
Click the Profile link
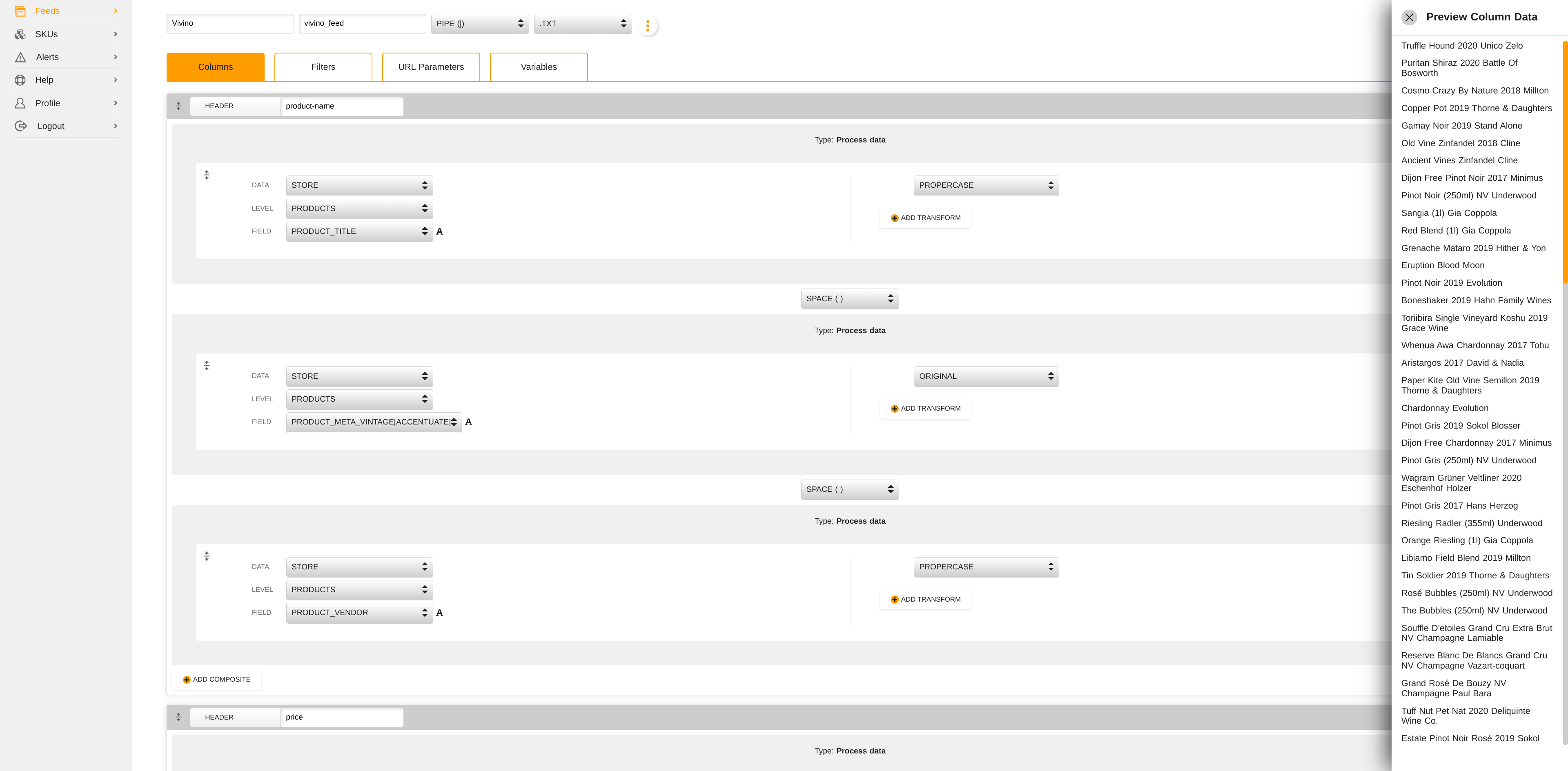click(47, 103)
